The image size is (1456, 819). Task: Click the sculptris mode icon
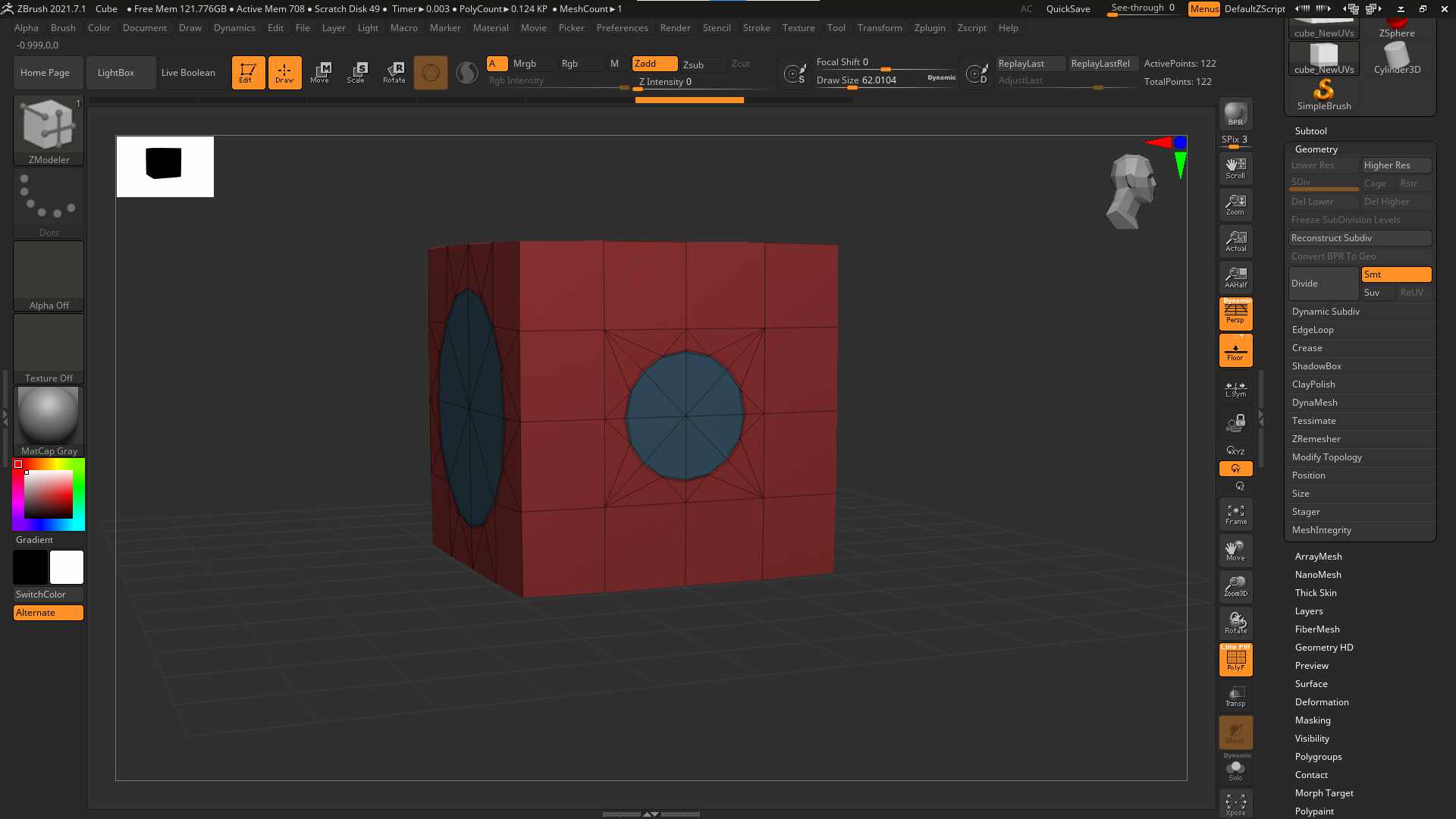[467, 73]
